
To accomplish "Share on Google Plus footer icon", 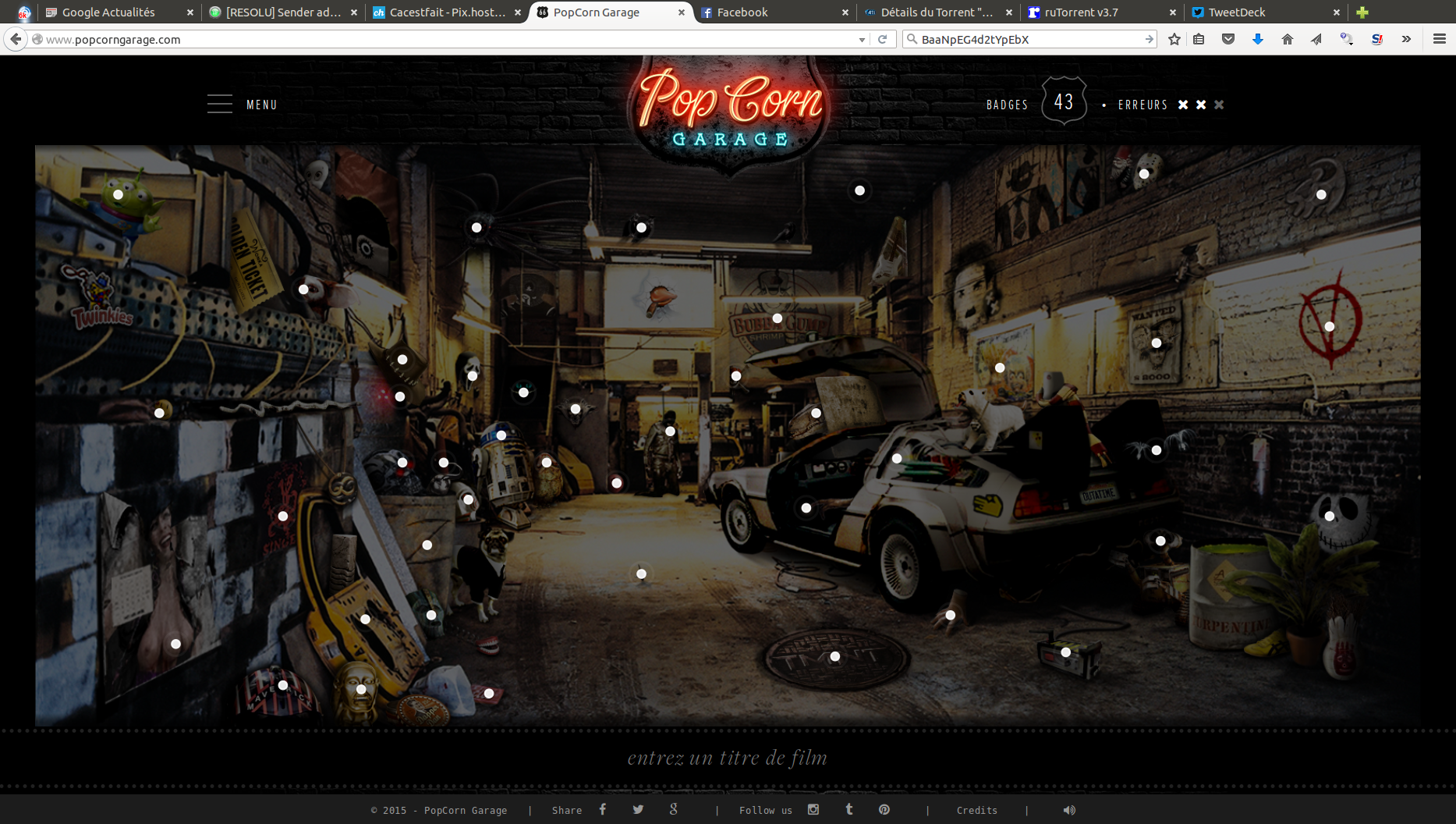I will 674,809.
